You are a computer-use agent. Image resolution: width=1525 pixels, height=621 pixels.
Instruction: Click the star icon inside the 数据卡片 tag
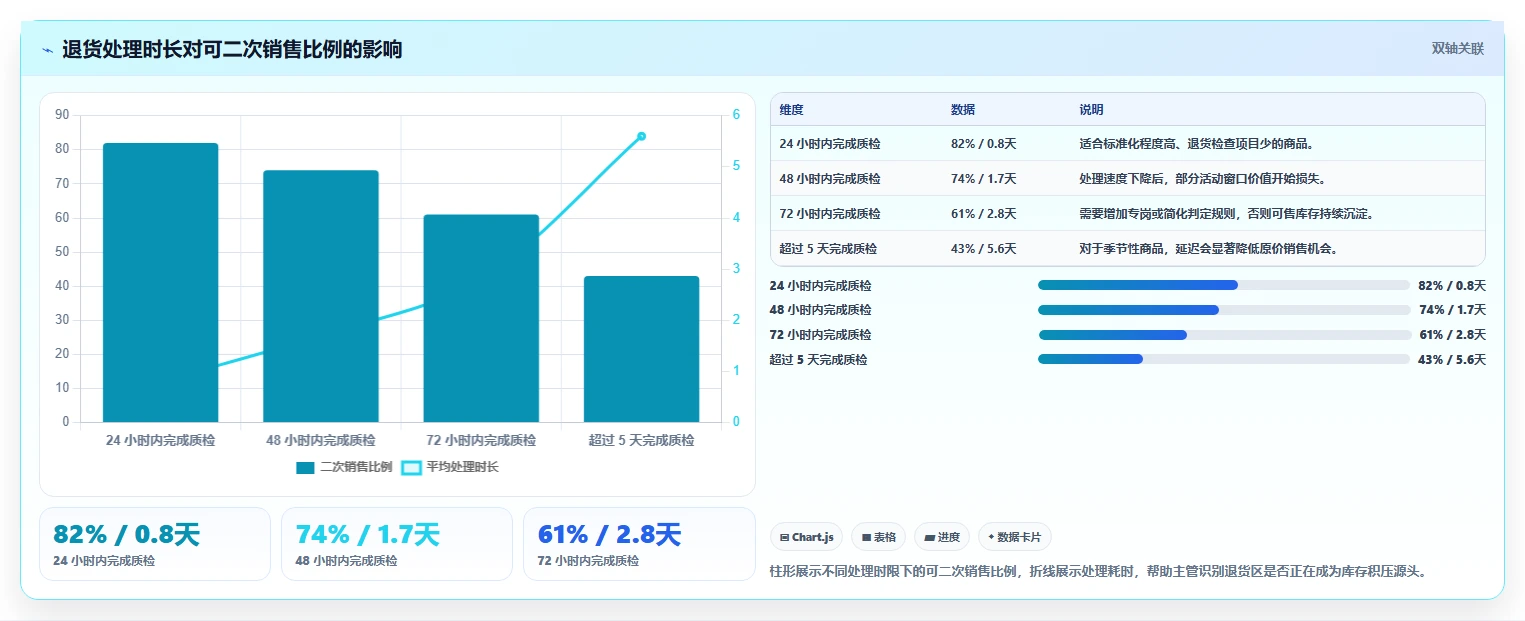[991, 538]
